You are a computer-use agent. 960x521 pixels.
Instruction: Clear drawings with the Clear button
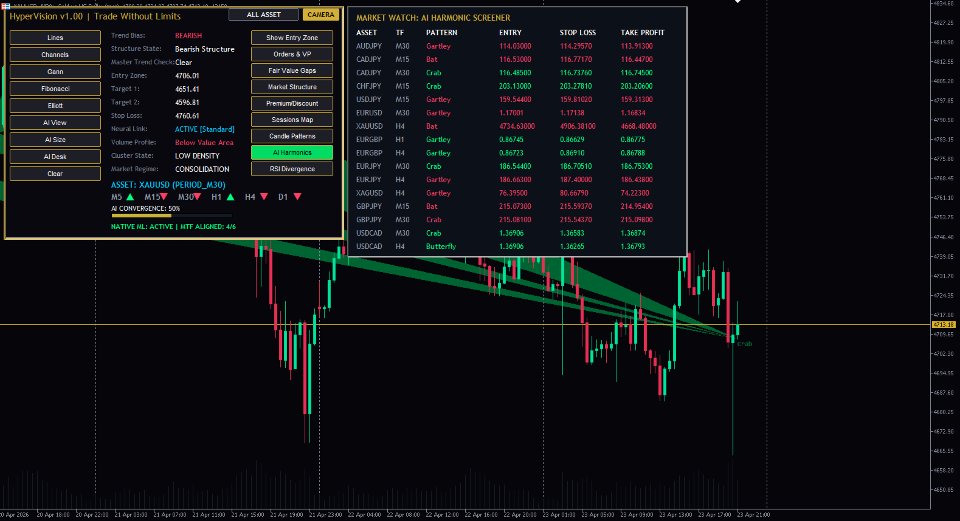(55, 174)
